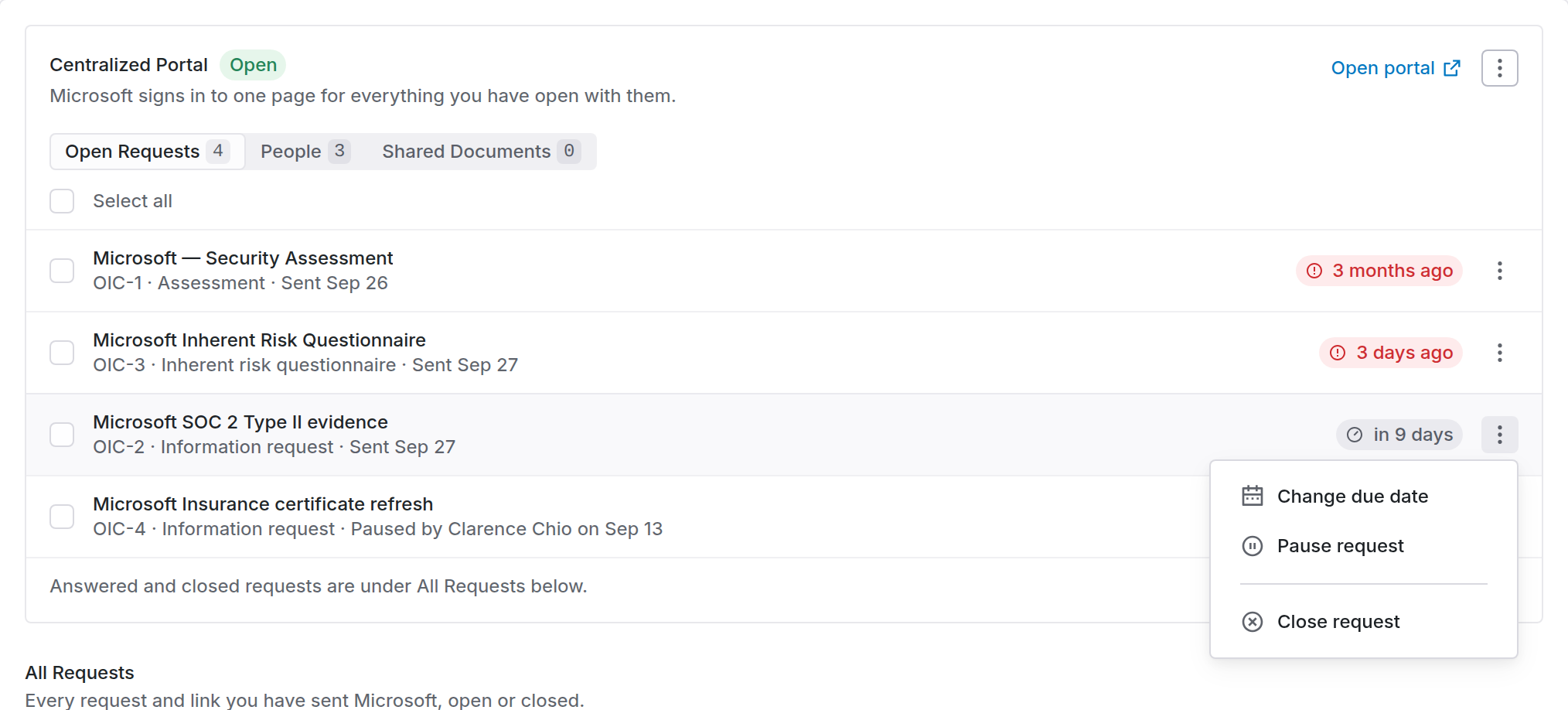The image size is (1568, 710).
Task: Click the Centralized Portal title
Action: coord(128,65)
